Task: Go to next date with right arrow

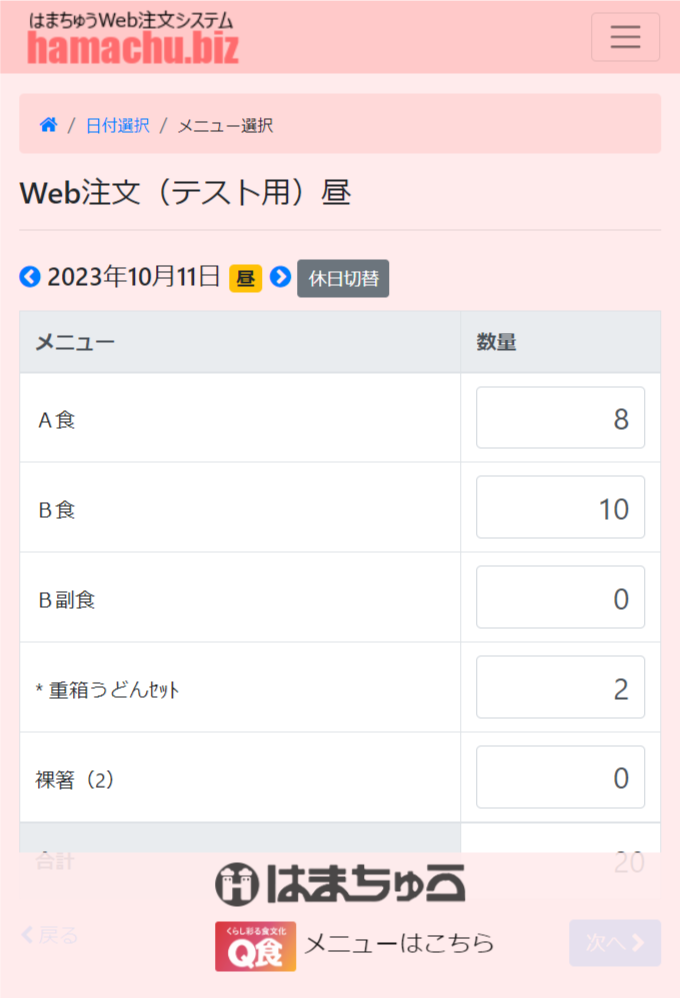Action: click(280, 277)
